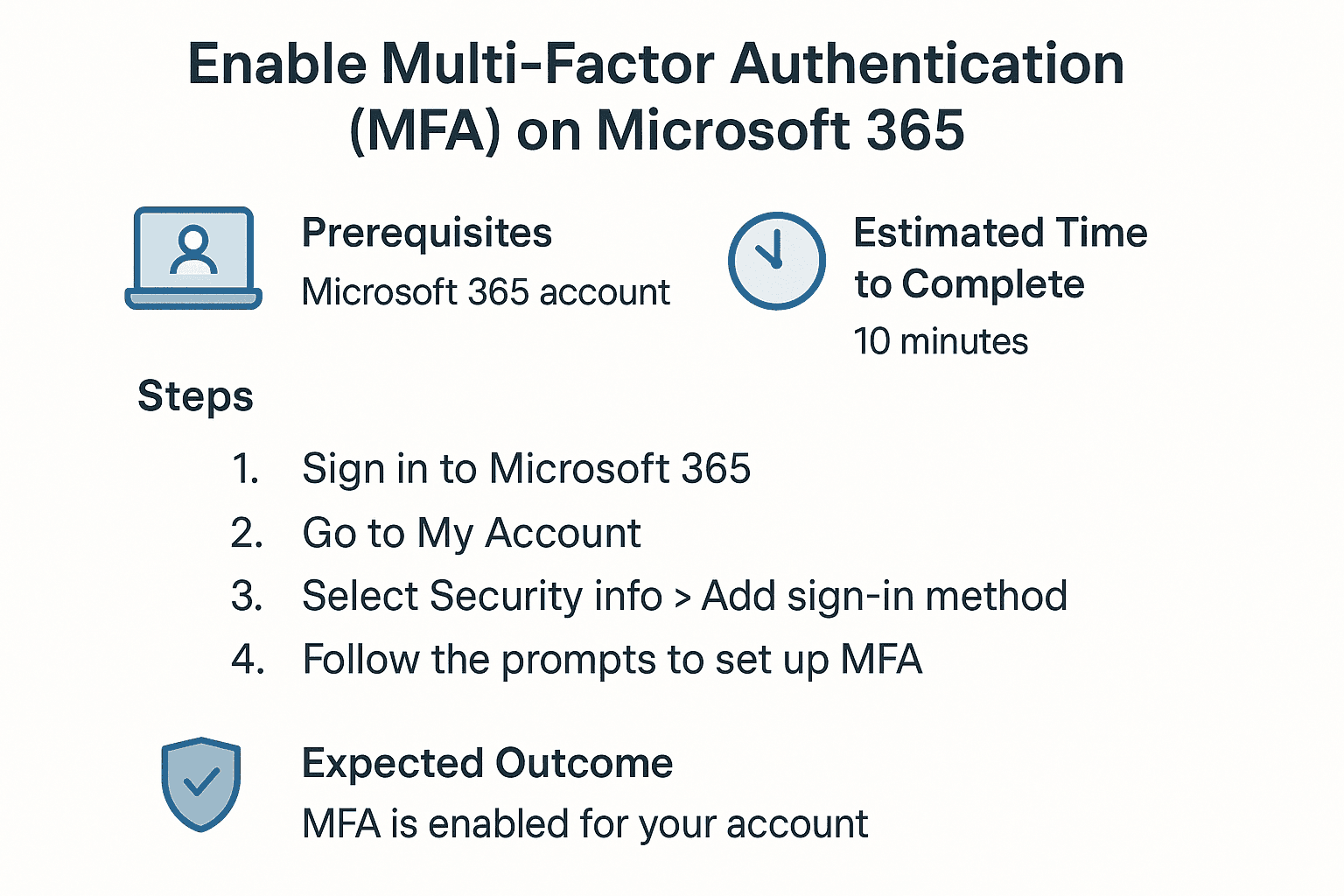Image resolution: width=1344 pixels, height=896 pixels.
Task: Click the Prerequisites heading
Action: tap(426, 234)
